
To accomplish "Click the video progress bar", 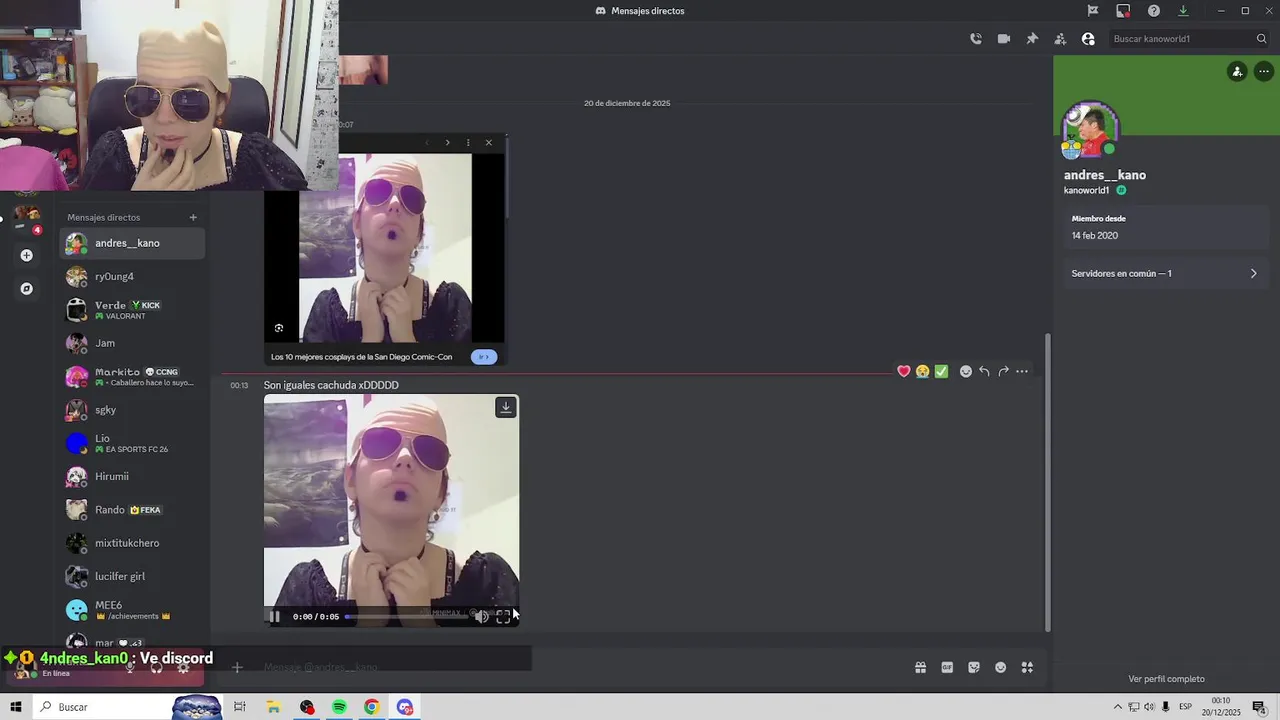I will [x=407, y=616].
